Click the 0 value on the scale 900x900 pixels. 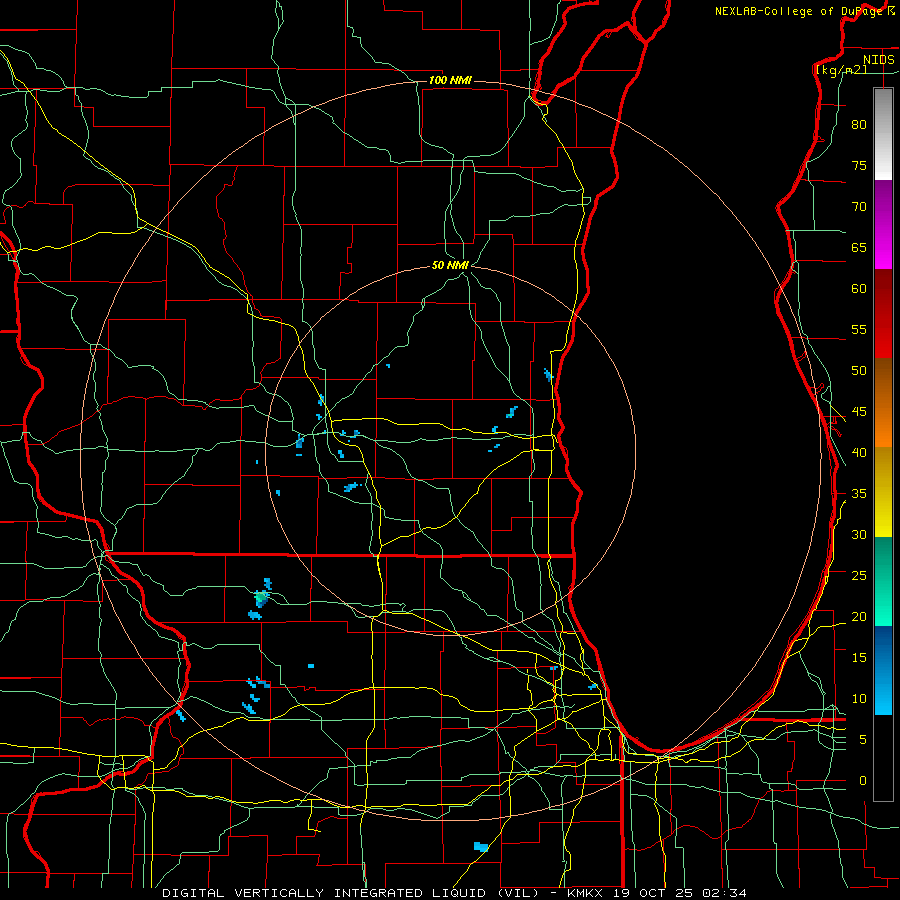pos(863,781)
